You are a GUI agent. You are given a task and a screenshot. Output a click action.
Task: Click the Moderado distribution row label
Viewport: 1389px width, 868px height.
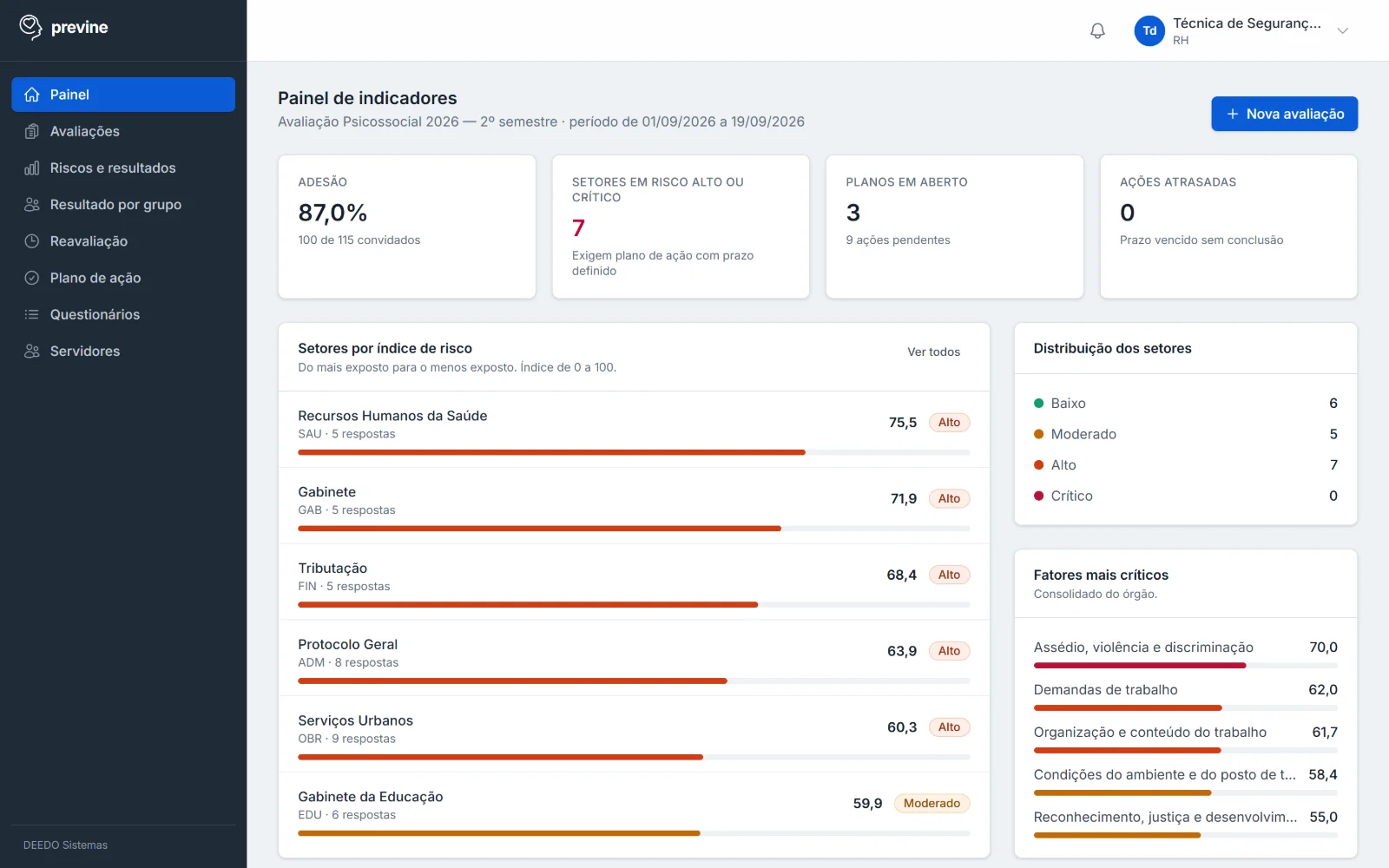1083,434
